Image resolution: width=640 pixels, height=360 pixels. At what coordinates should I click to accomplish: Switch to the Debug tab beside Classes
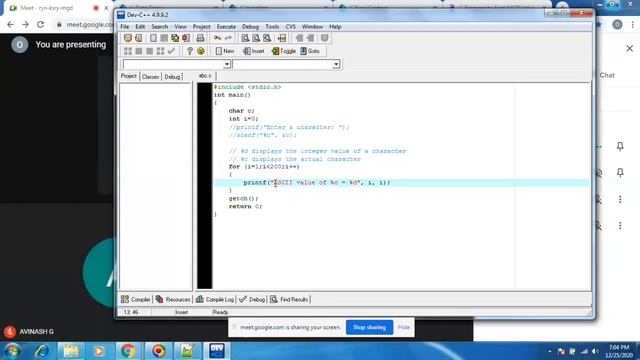[x=172, y=77]
